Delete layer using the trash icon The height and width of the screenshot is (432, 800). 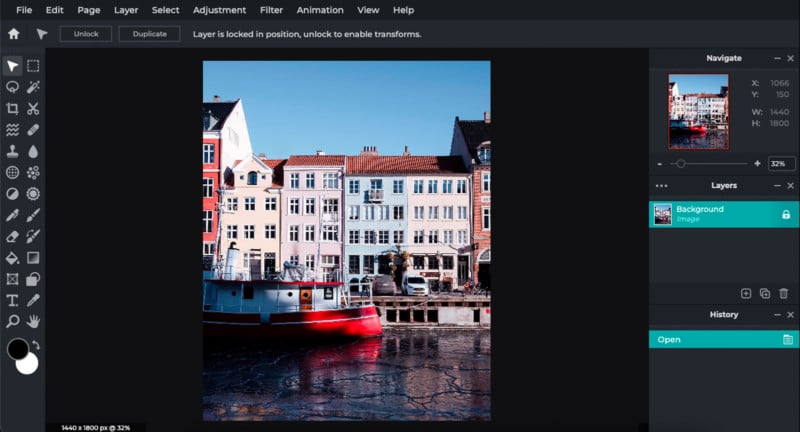pyautogui.click(x=783, y=293)
